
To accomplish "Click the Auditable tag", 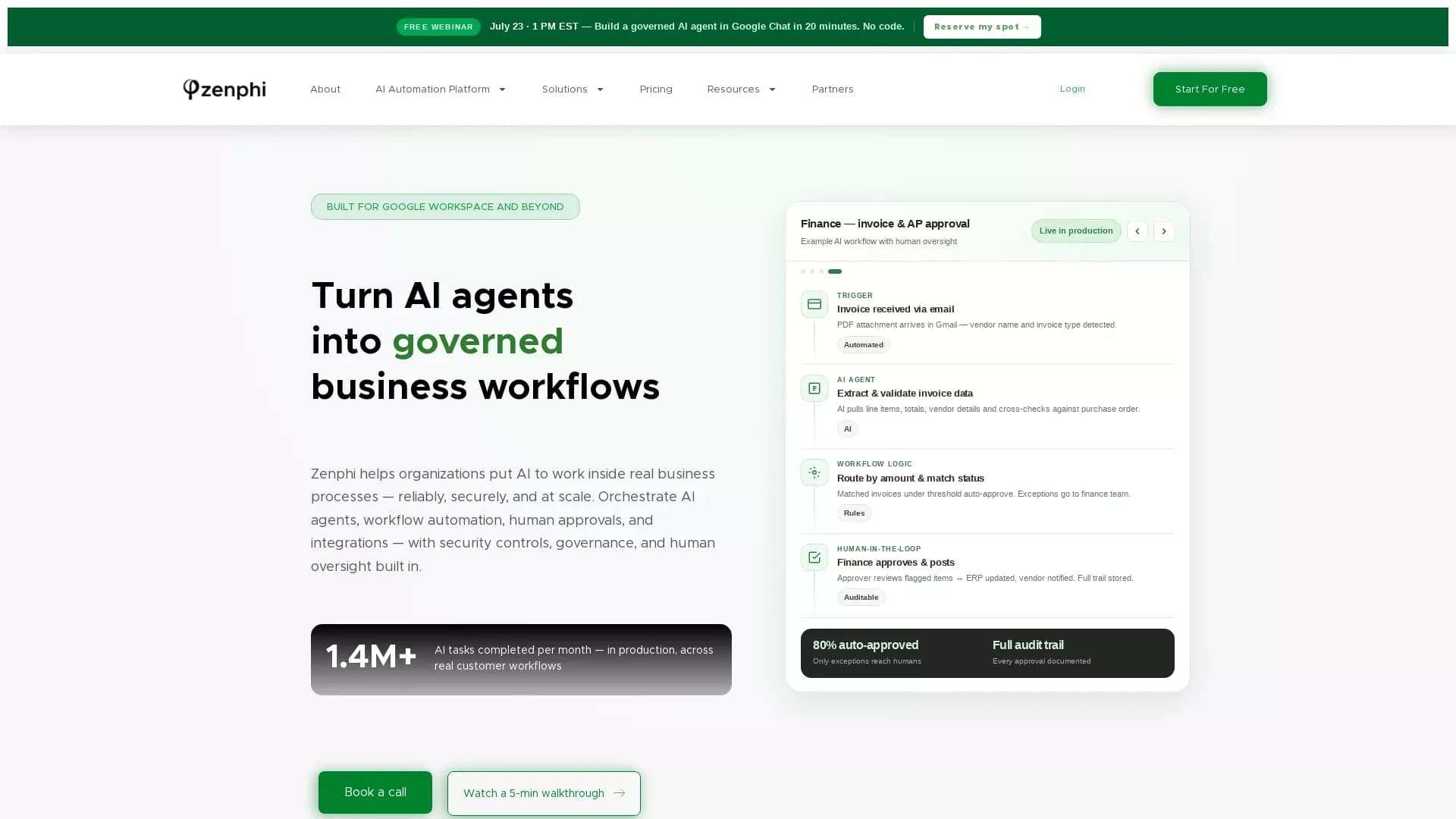I will [x=861, y=598].
